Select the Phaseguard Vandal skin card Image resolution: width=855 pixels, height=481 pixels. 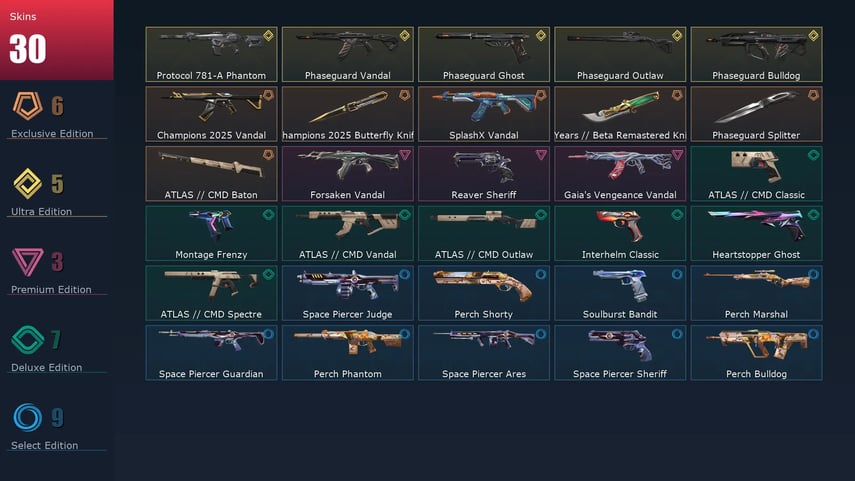[x=348, y=55]
